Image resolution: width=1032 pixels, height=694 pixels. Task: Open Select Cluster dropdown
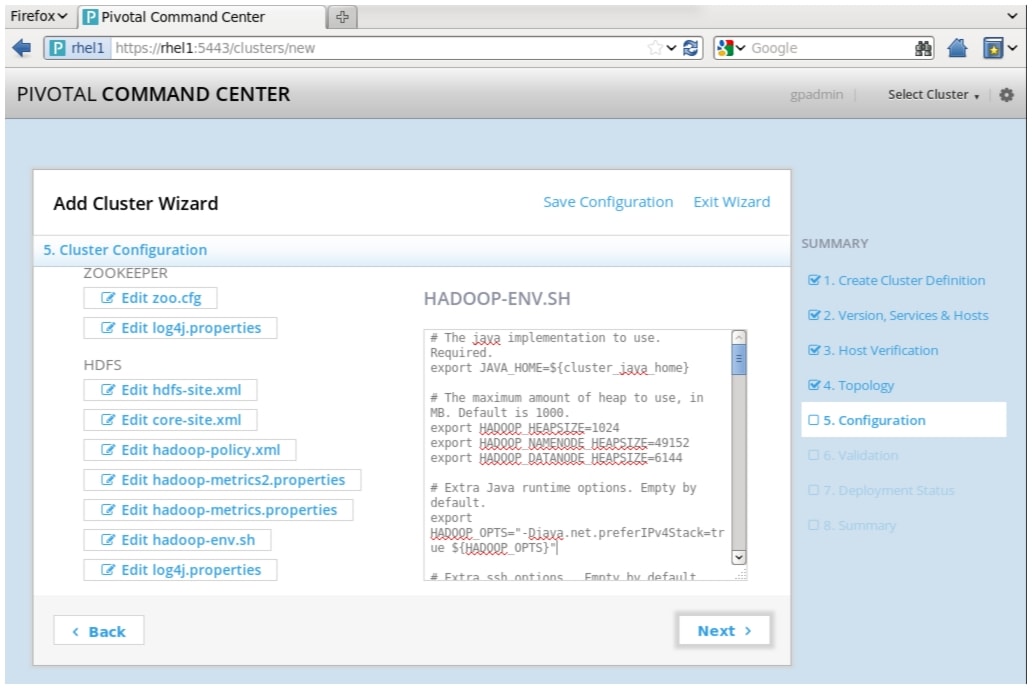click(933, 95)
